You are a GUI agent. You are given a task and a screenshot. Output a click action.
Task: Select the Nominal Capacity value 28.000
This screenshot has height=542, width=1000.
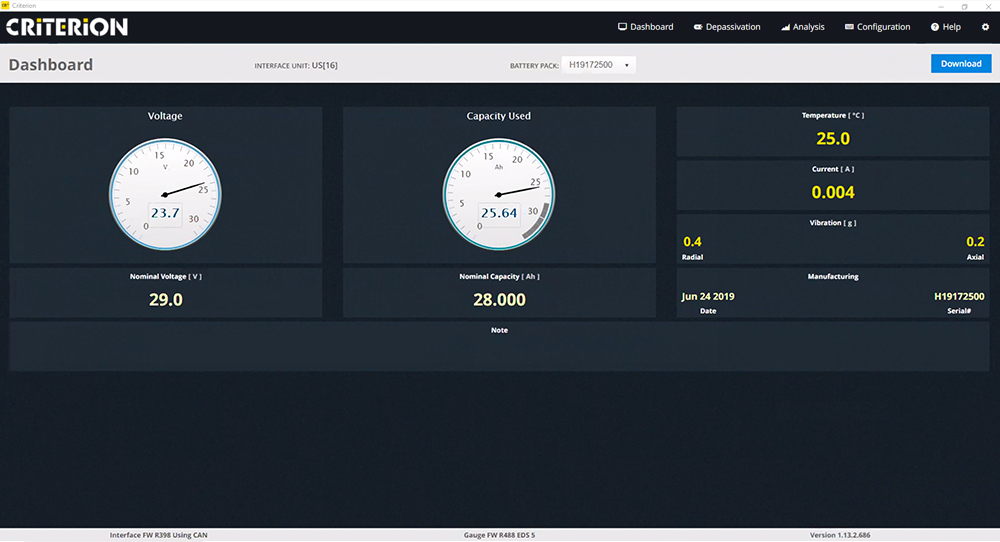499,299
